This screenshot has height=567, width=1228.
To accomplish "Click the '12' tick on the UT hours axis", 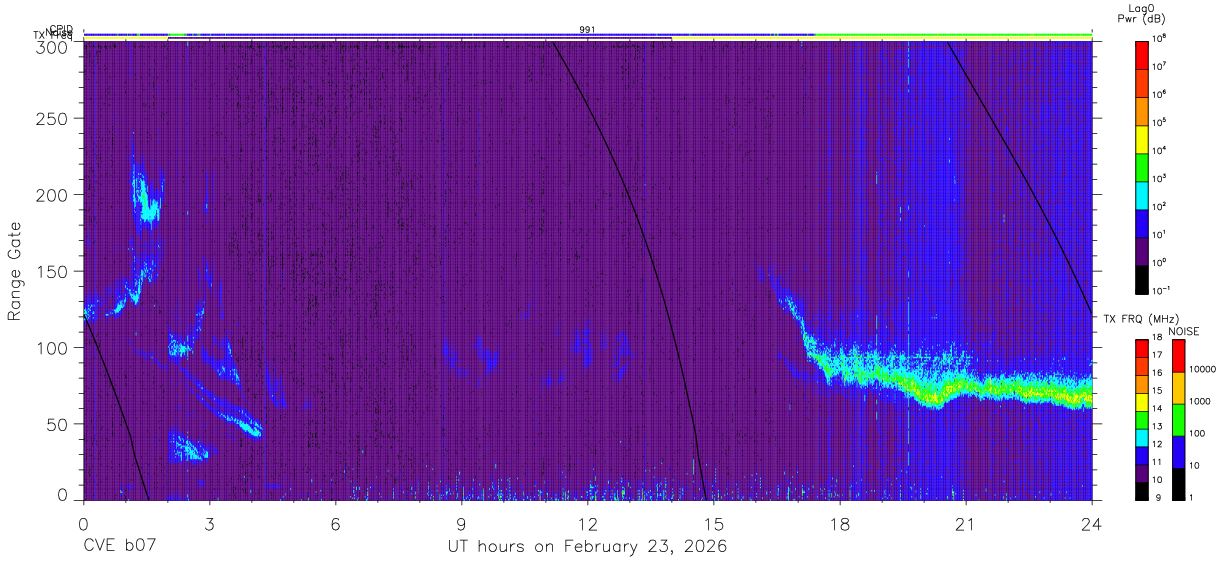I will click(587, 523).
